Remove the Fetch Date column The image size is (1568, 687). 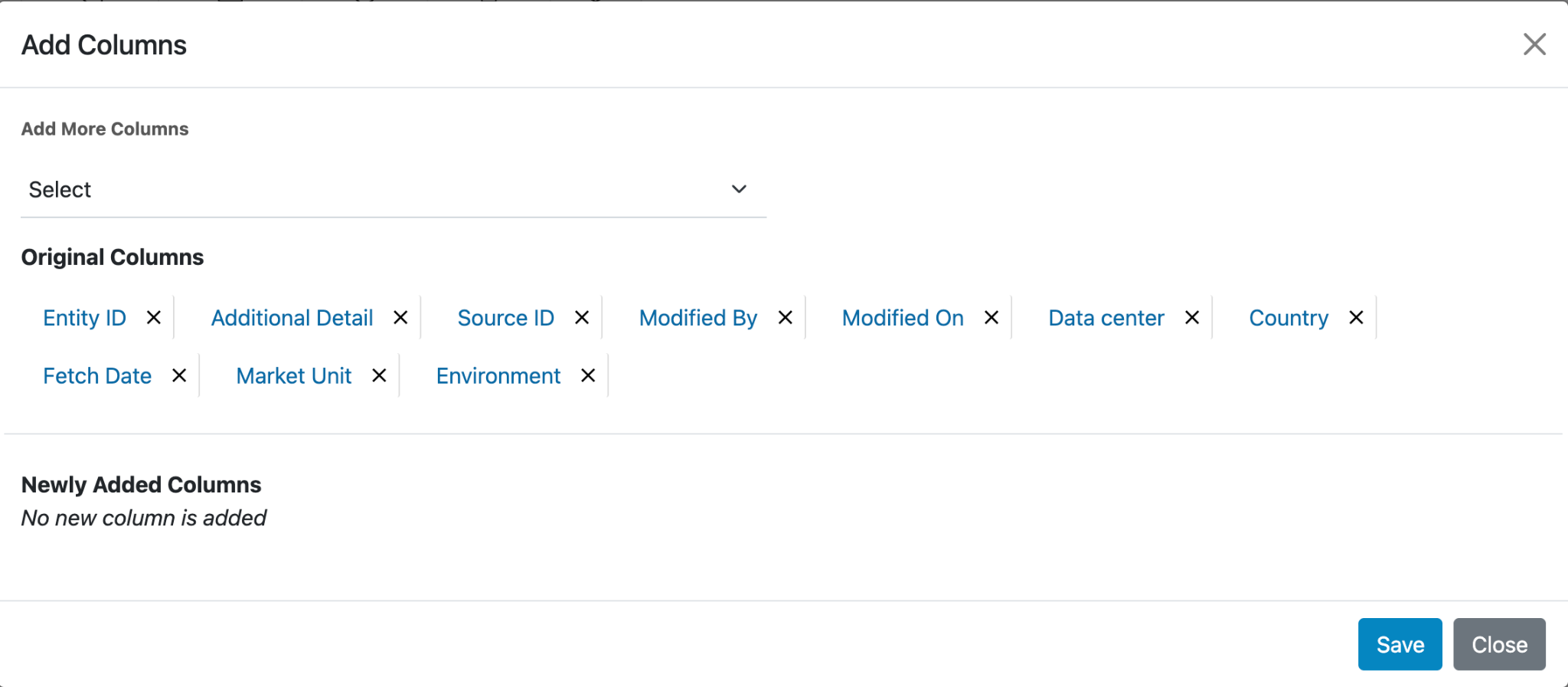179,376
